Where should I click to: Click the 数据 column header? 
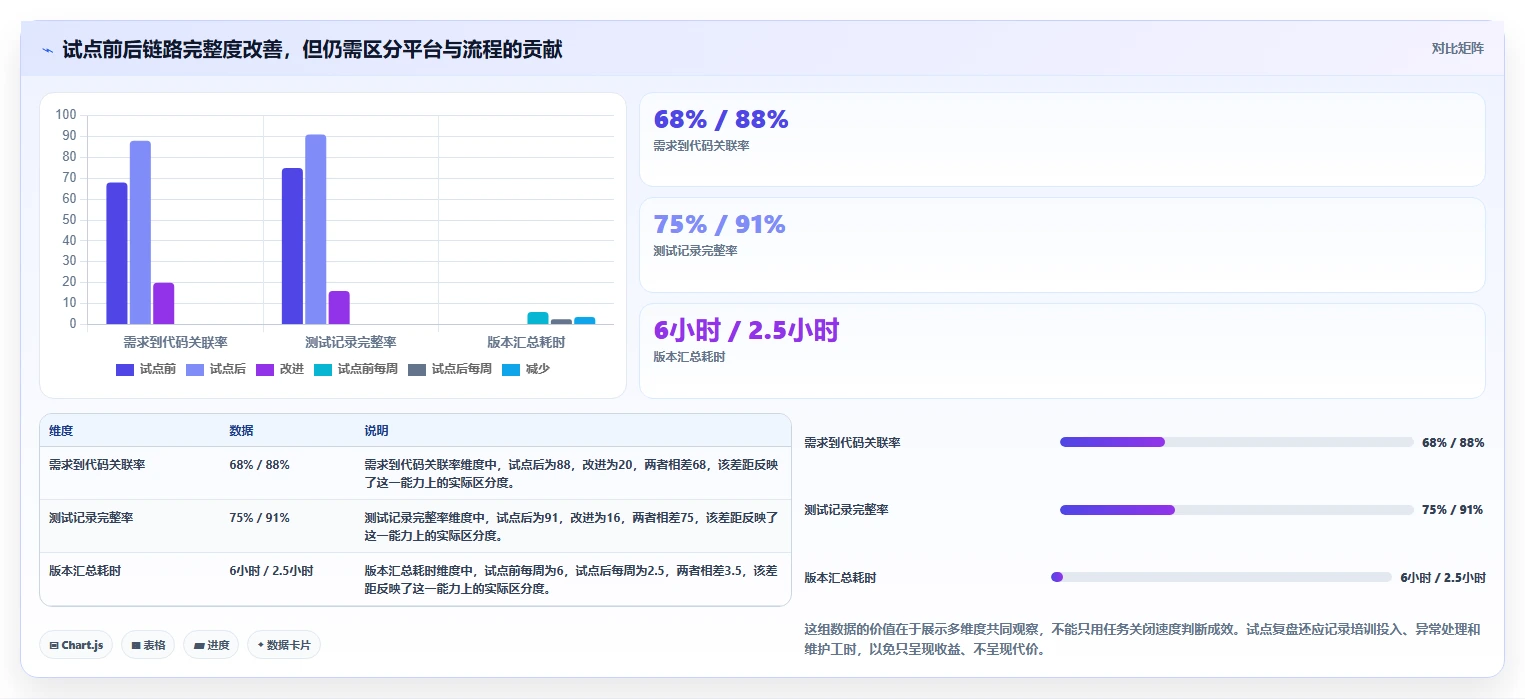[241, 431]
